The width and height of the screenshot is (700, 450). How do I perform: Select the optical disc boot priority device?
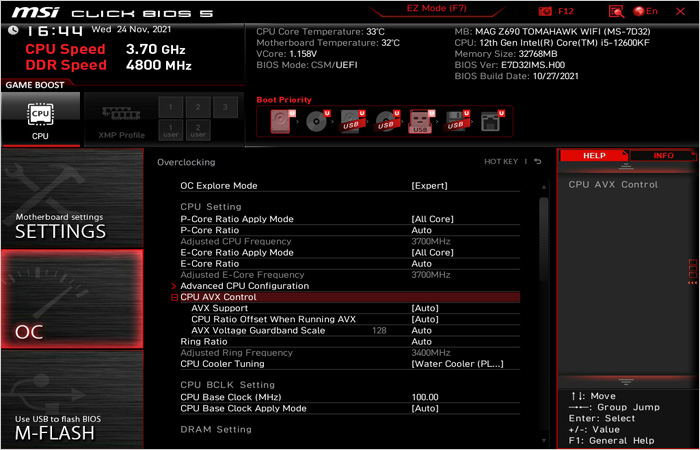318,122
